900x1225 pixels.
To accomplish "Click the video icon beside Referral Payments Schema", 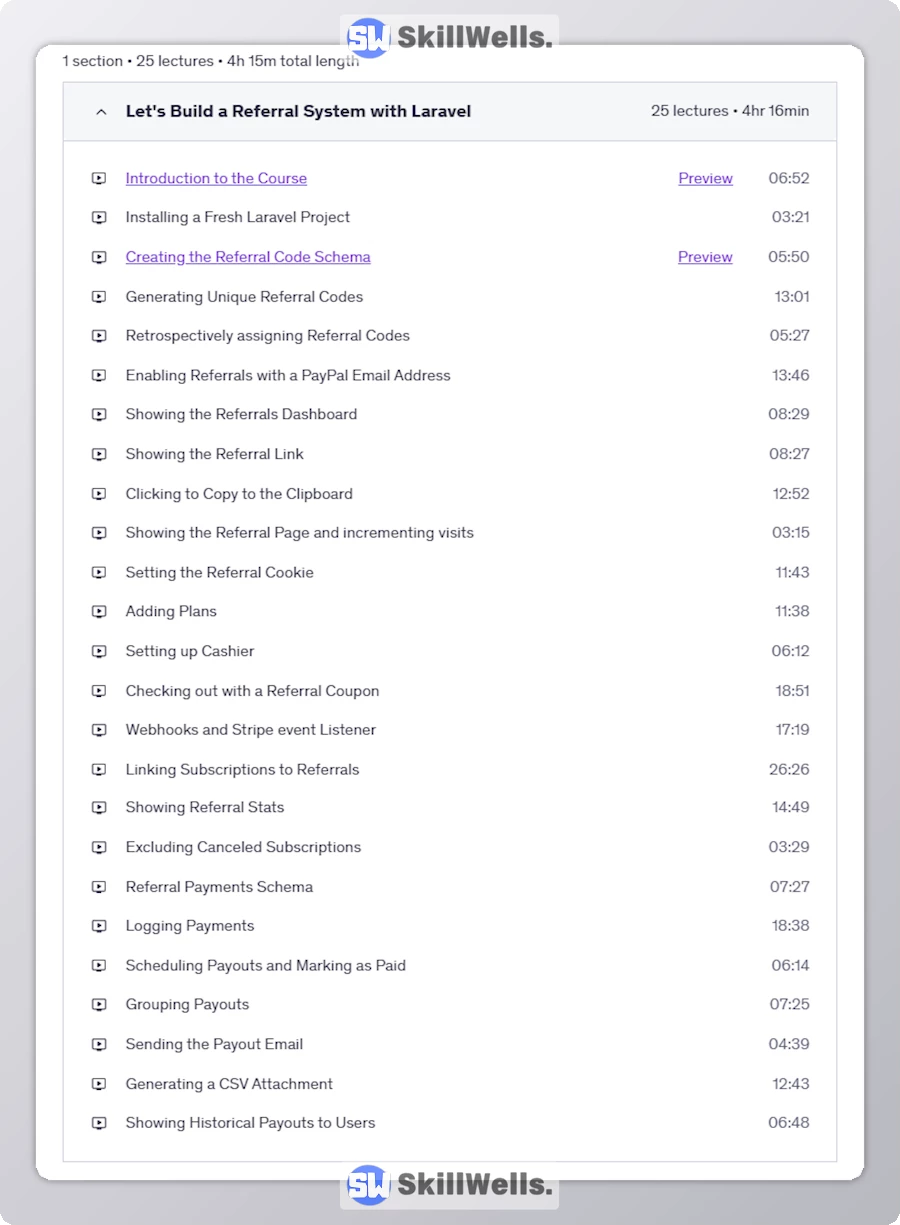I will (x=99, y=888).
